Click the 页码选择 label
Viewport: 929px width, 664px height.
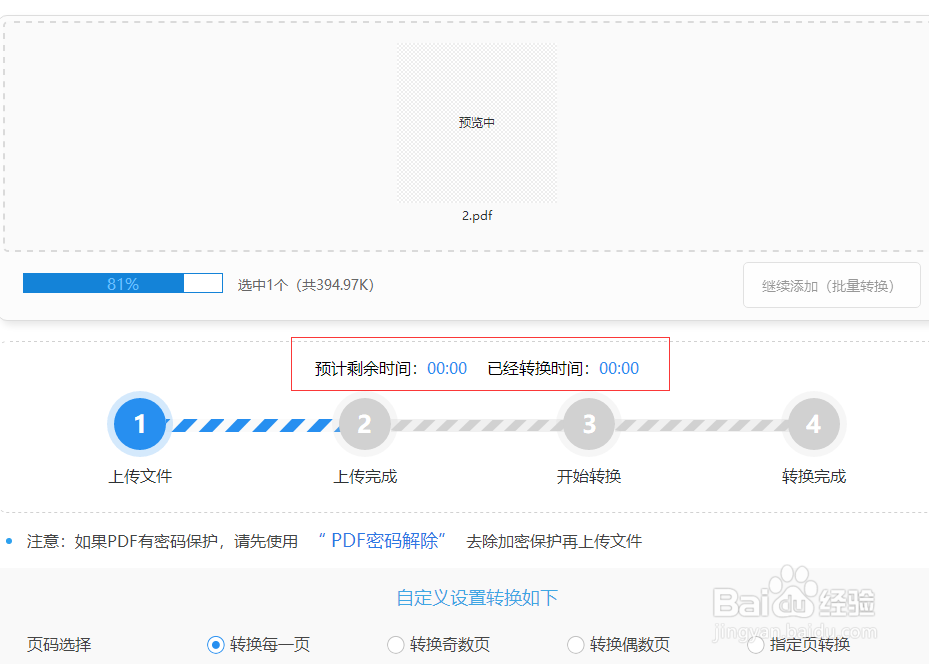click(x=59, y=645)
